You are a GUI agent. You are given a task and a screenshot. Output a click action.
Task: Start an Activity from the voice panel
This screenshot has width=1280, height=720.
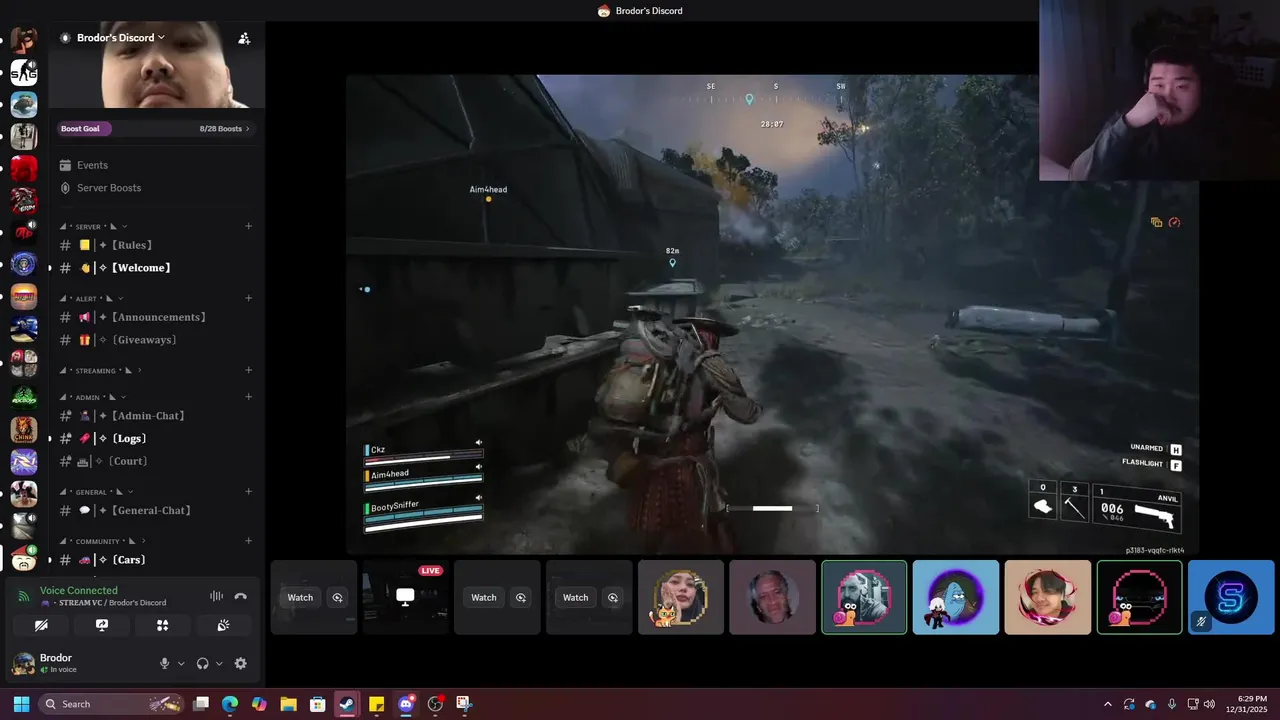[162, 625]
